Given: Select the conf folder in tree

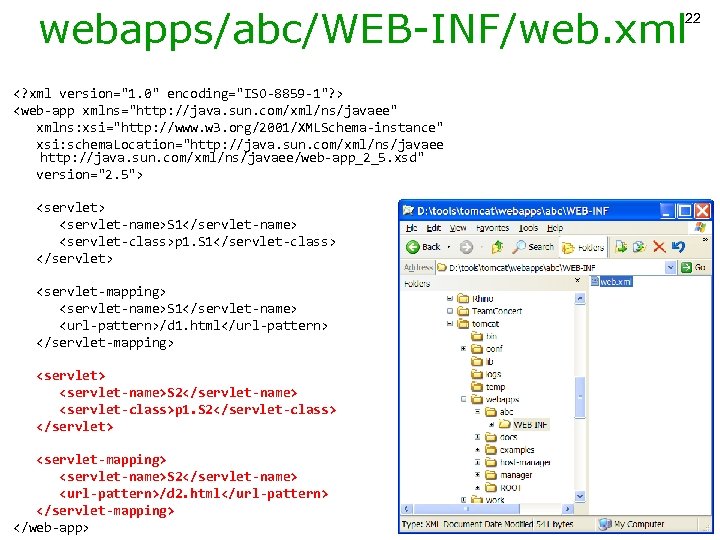Looking at the screenshot, I should click(x=487, y=349).
